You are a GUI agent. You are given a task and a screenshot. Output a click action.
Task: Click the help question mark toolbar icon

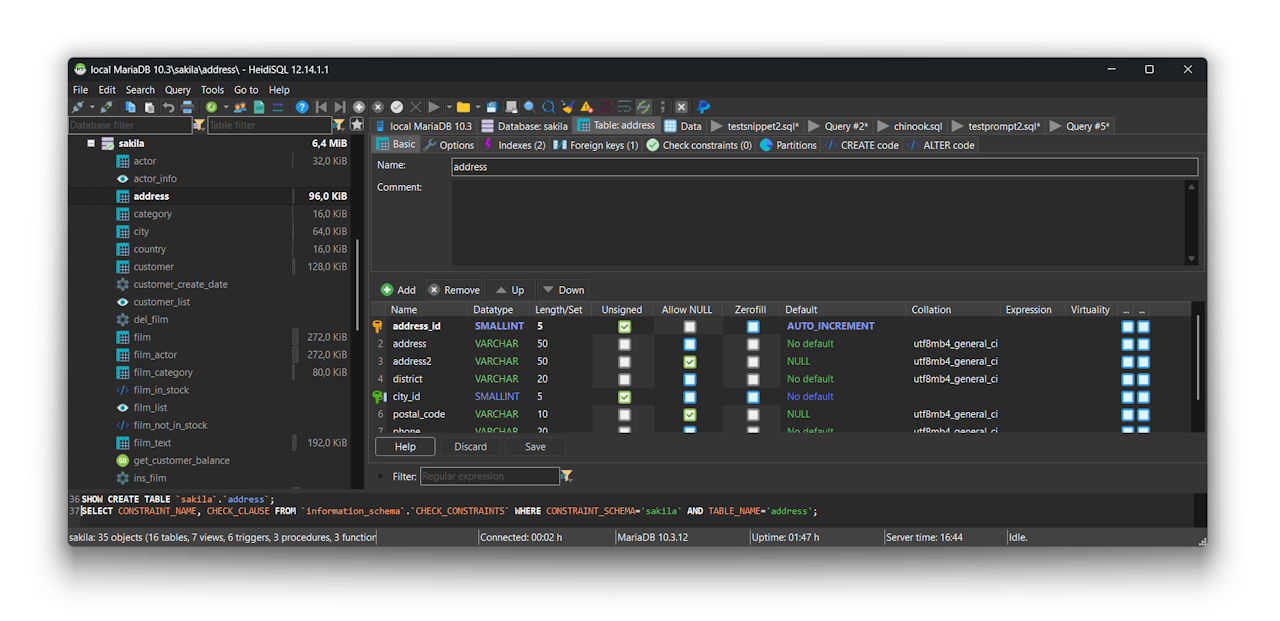tap(302, 107)
